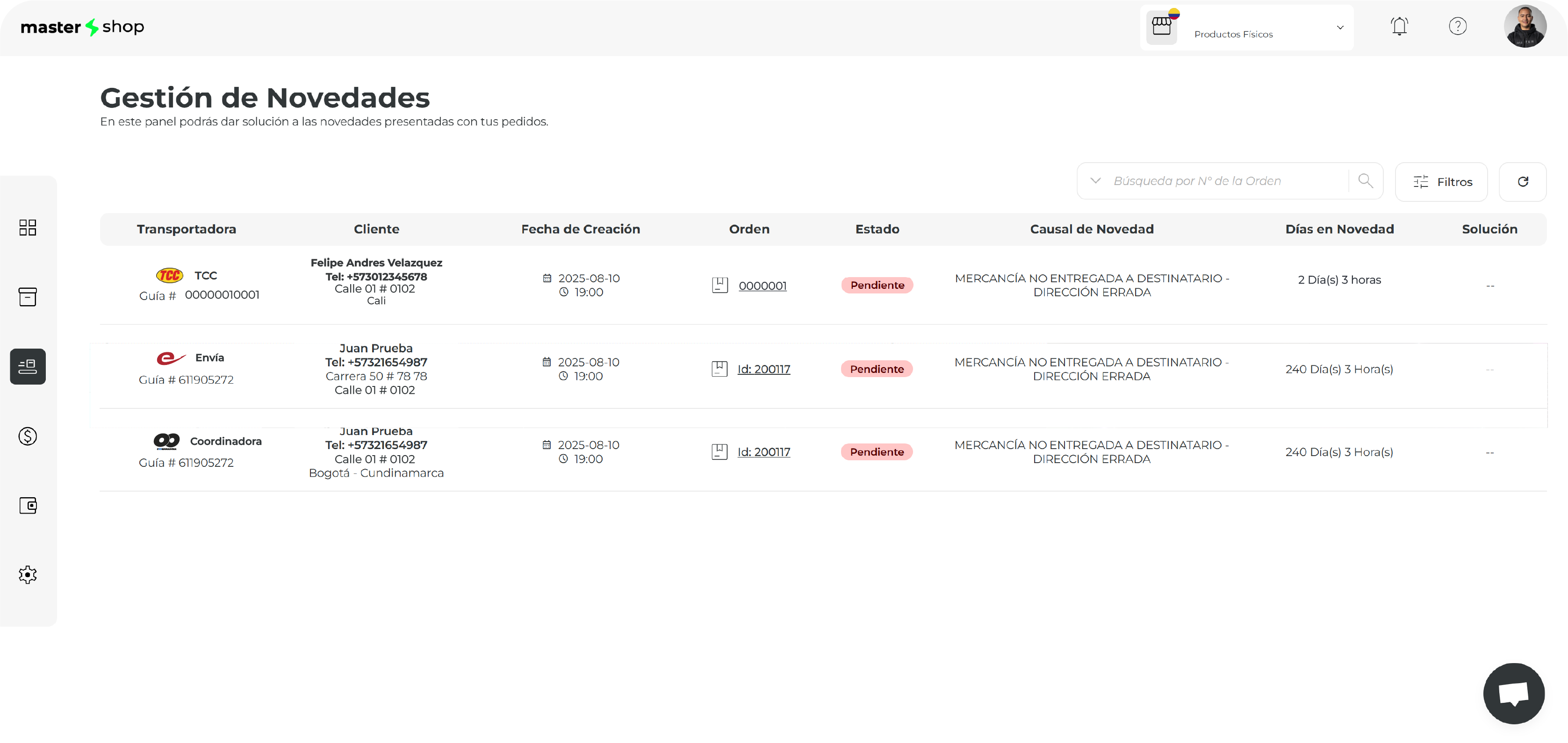This screenshot has height=743, width=1568.
Task: Click Carrera 50 # 78 78 address
Action: click(376, 376)
